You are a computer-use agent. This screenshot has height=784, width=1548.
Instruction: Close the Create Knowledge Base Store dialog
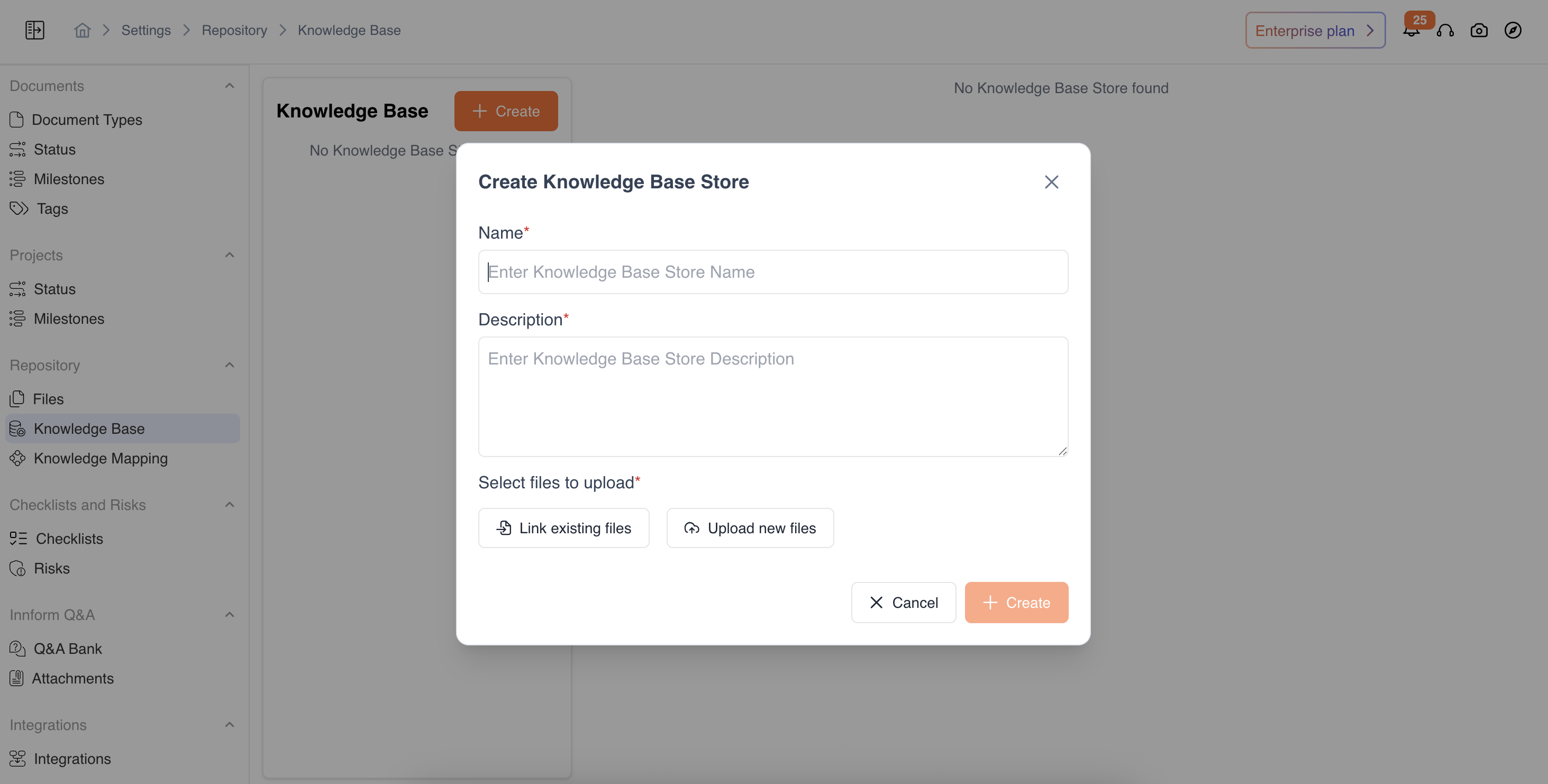point(1051,182)
